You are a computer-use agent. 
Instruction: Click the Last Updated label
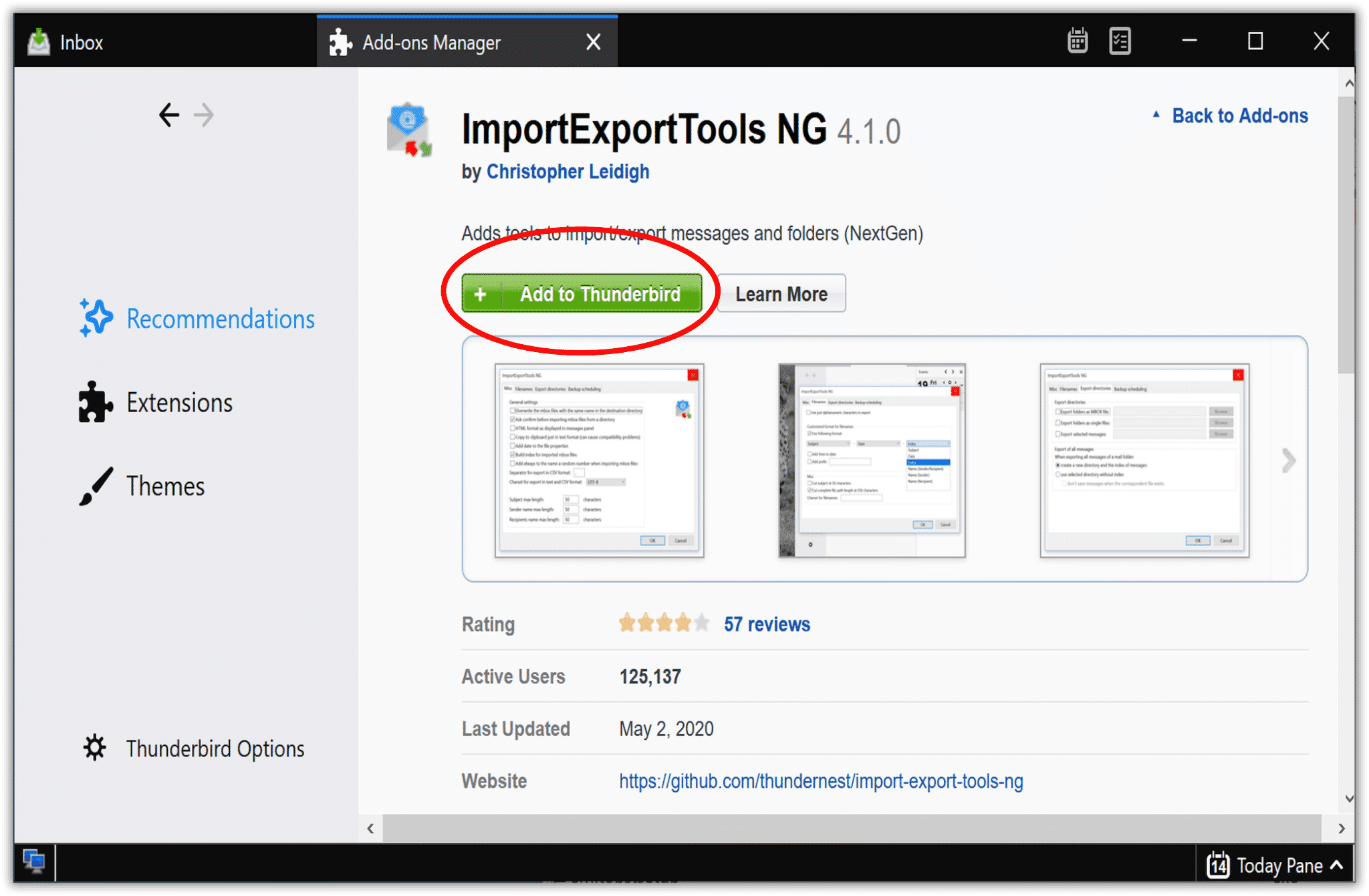(515, 729)
